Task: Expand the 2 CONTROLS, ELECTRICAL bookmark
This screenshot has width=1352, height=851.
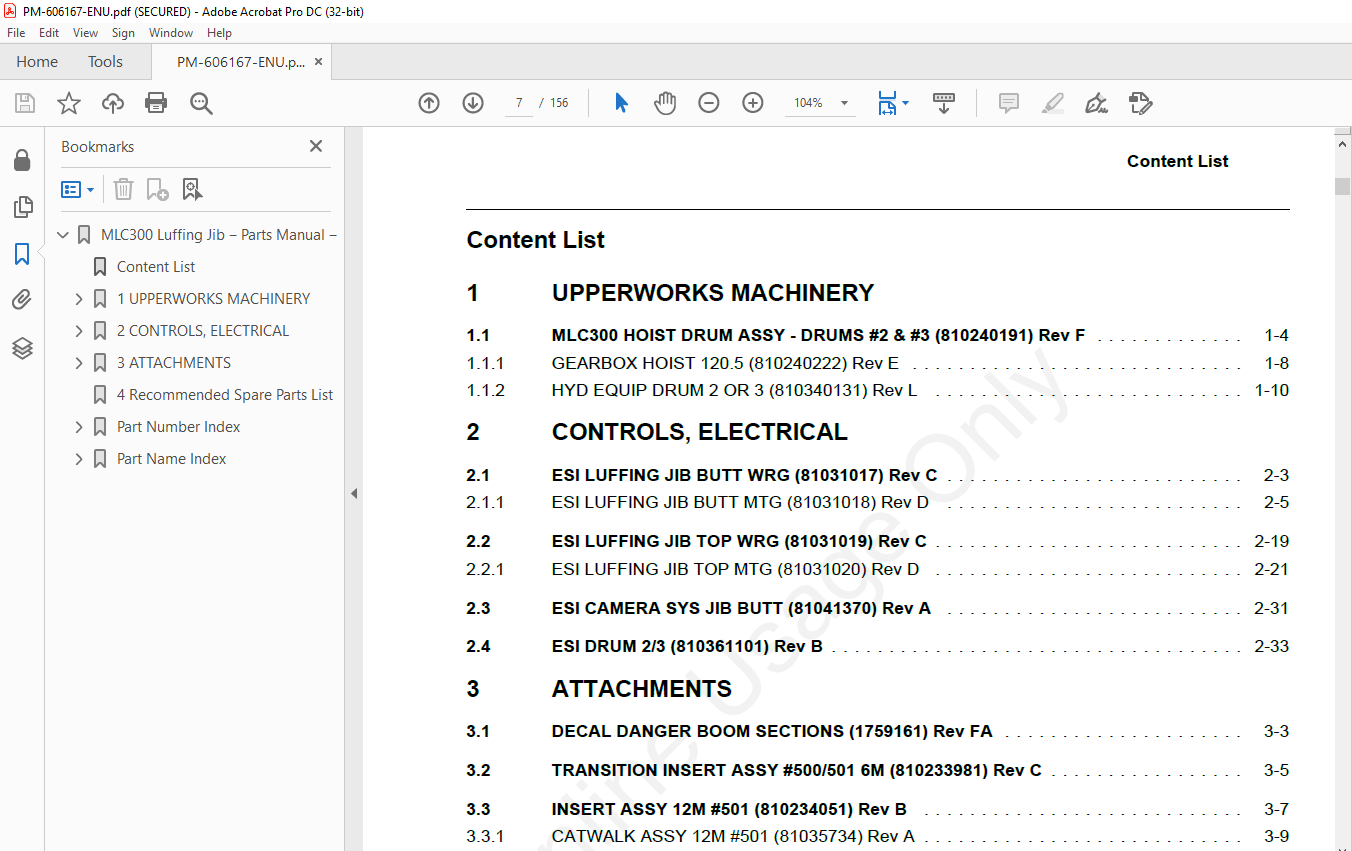Action: pyautogui.click(x=79, y=331)
